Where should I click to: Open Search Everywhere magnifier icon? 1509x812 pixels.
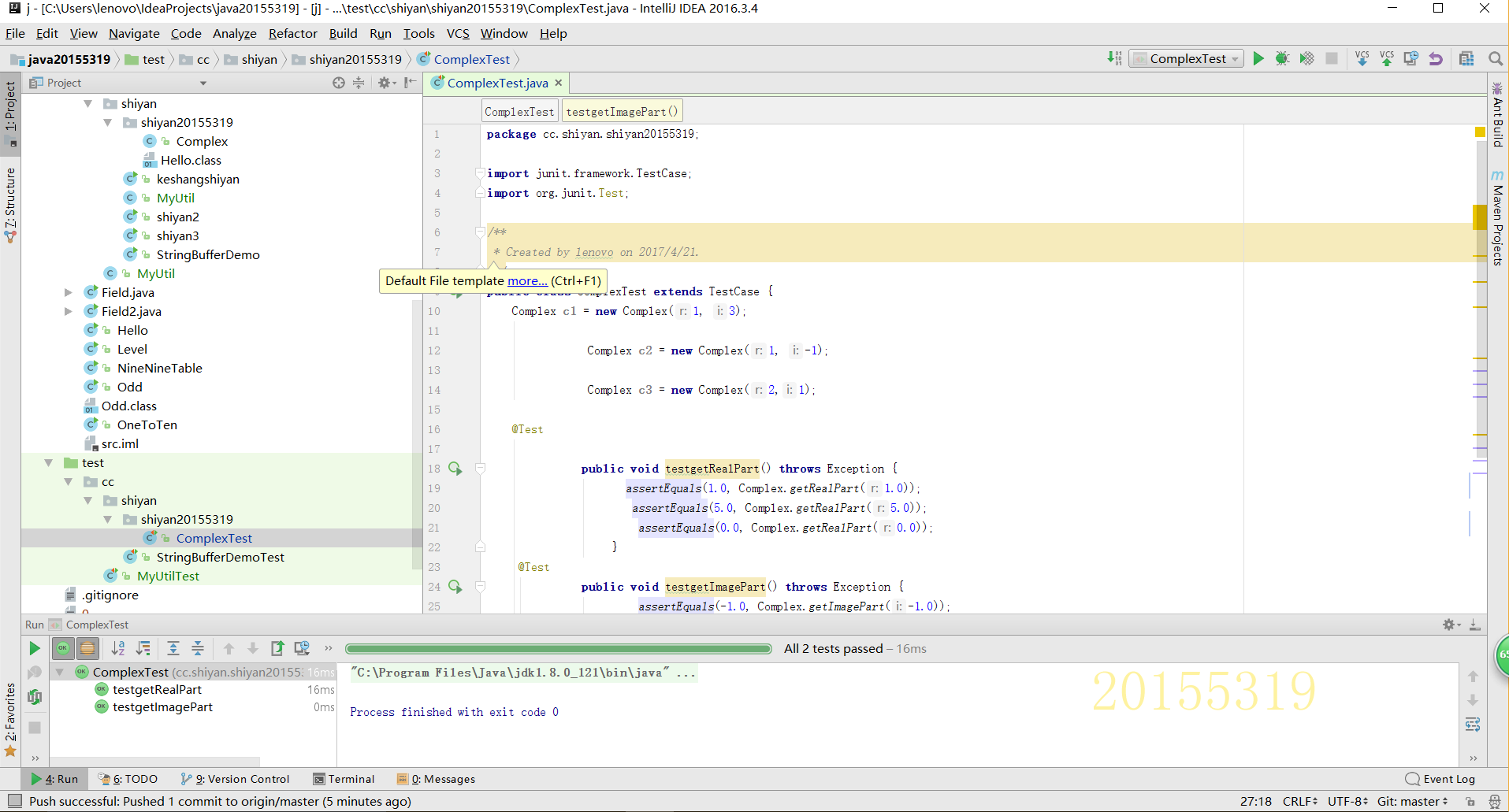click(1495, 58)
